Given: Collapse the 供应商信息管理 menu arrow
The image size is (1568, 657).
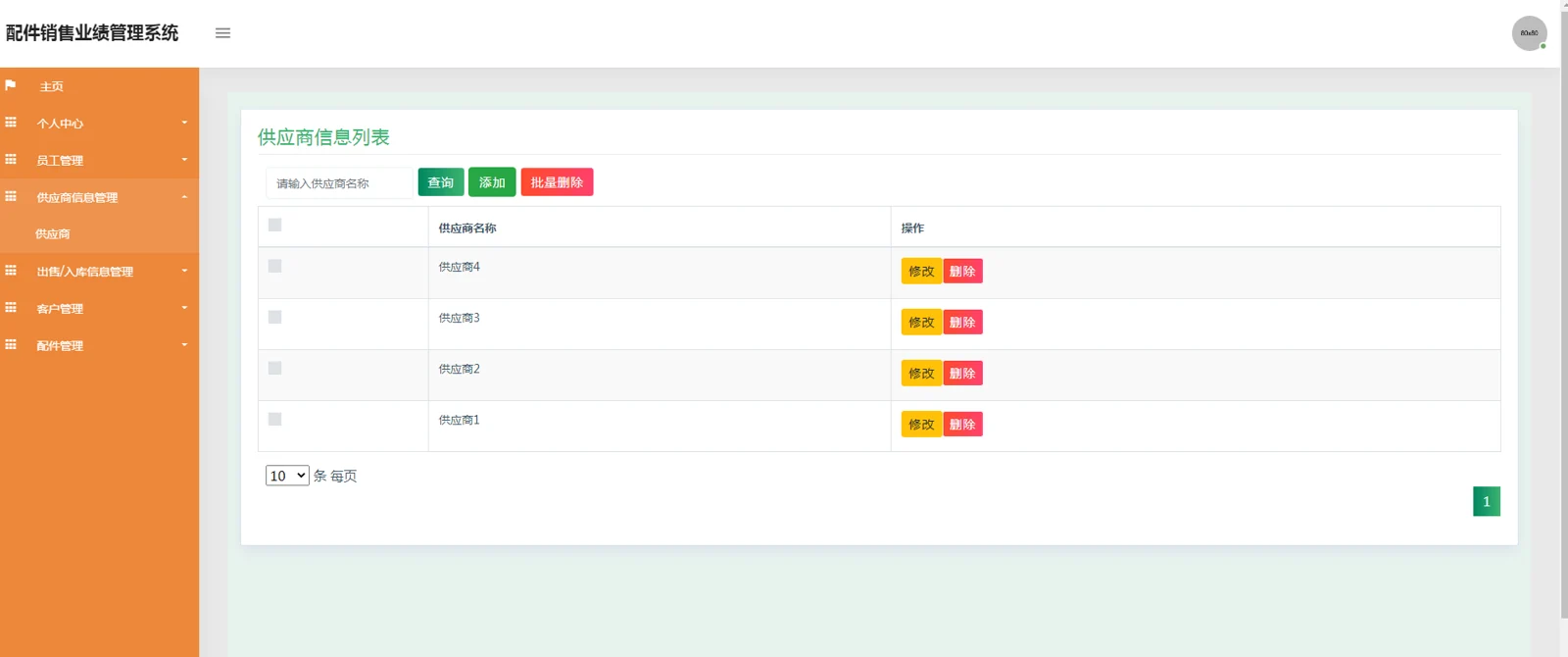Looking at the screenshot, I should (184, 197).
